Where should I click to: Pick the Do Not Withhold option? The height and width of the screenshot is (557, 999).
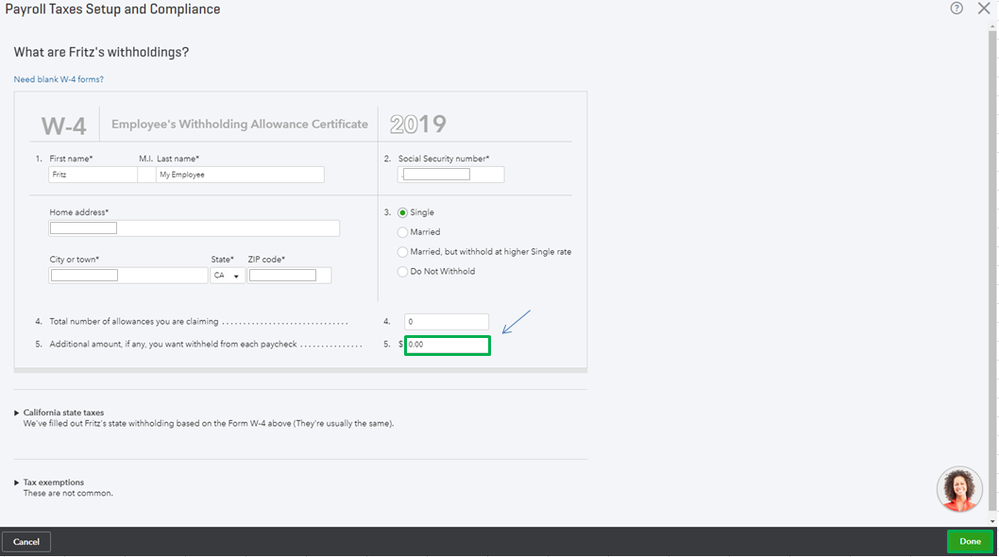tap(403, 271)
